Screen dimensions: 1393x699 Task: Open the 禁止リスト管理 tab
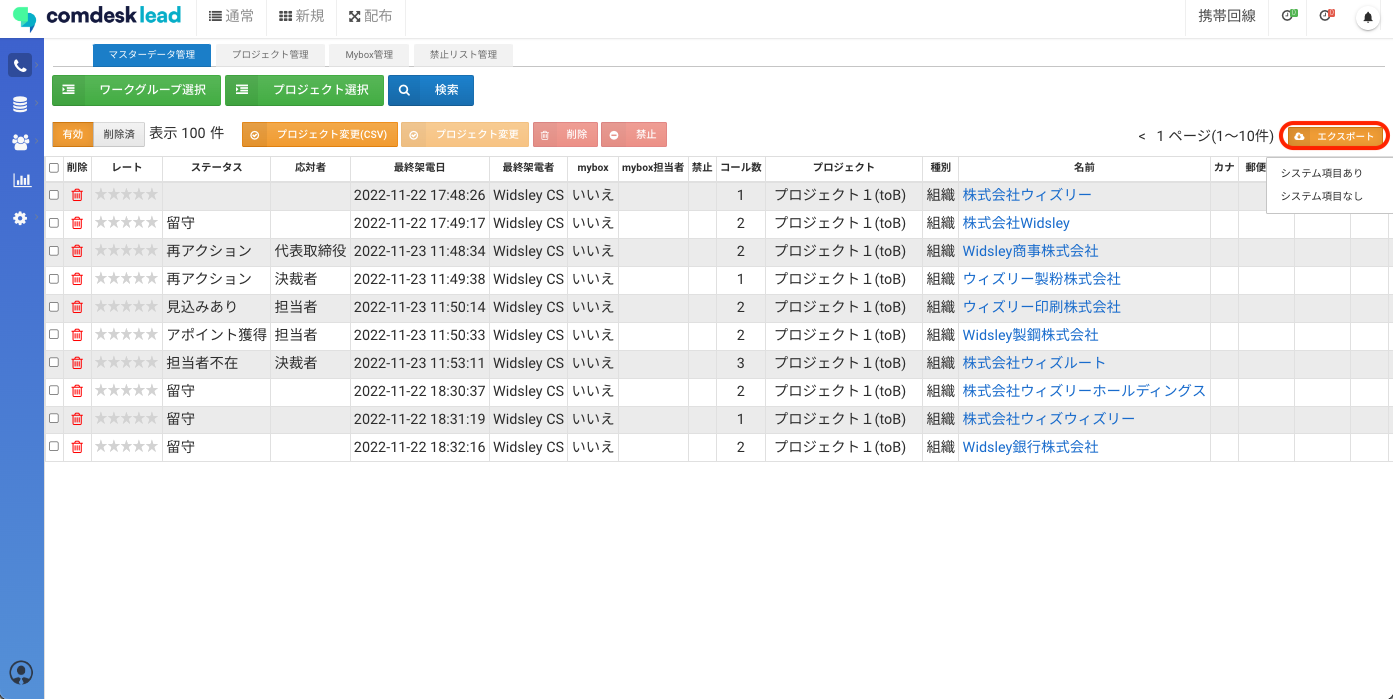464,55
